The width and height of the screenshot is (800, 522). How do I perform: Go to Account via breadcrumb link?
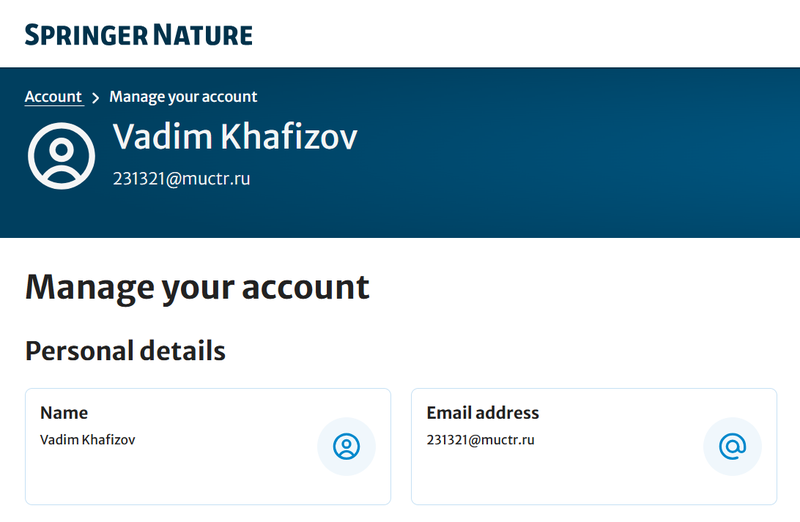[54, 97]
